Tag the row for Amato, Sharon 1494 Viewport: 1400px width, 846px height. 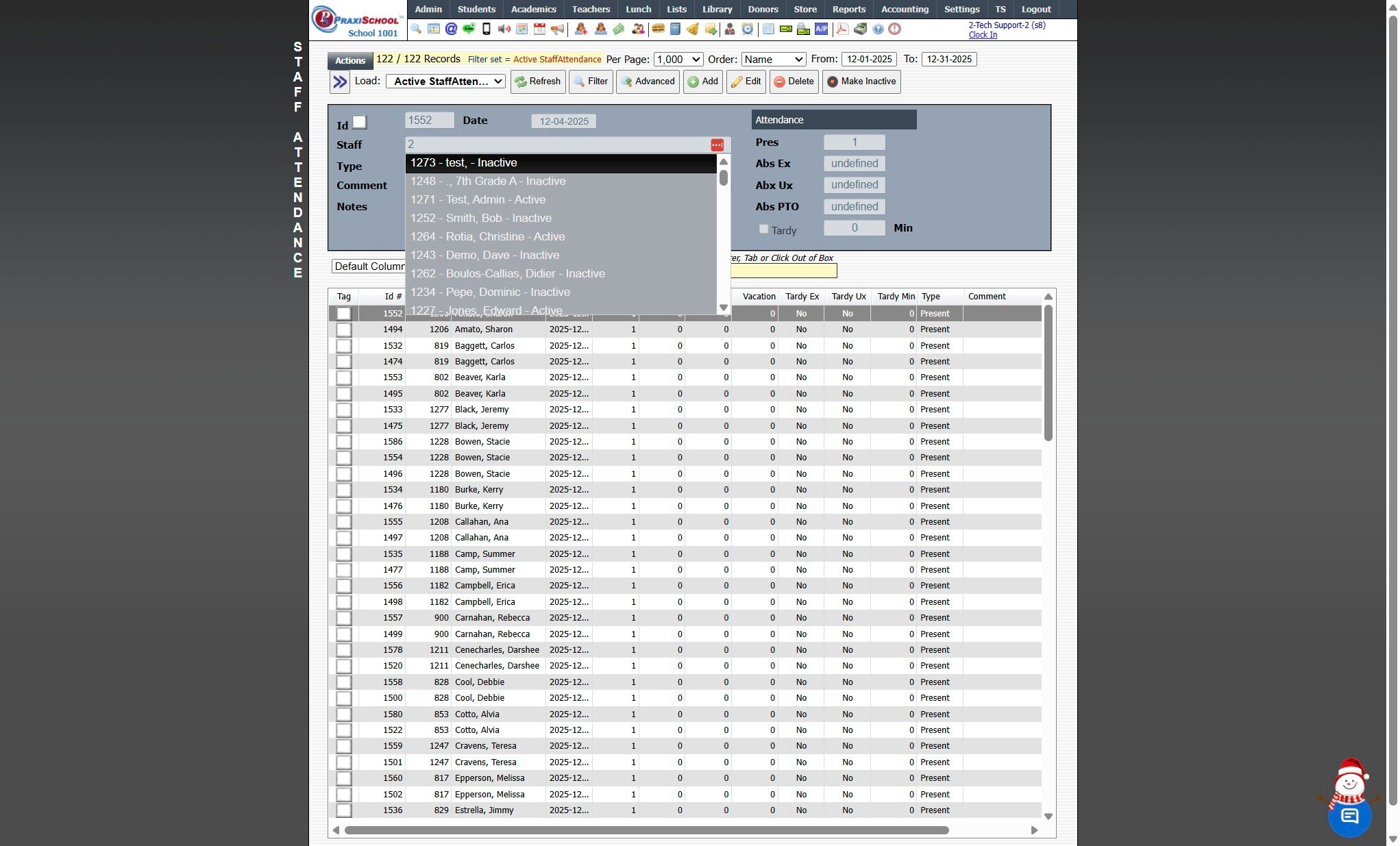click(344, 329)
